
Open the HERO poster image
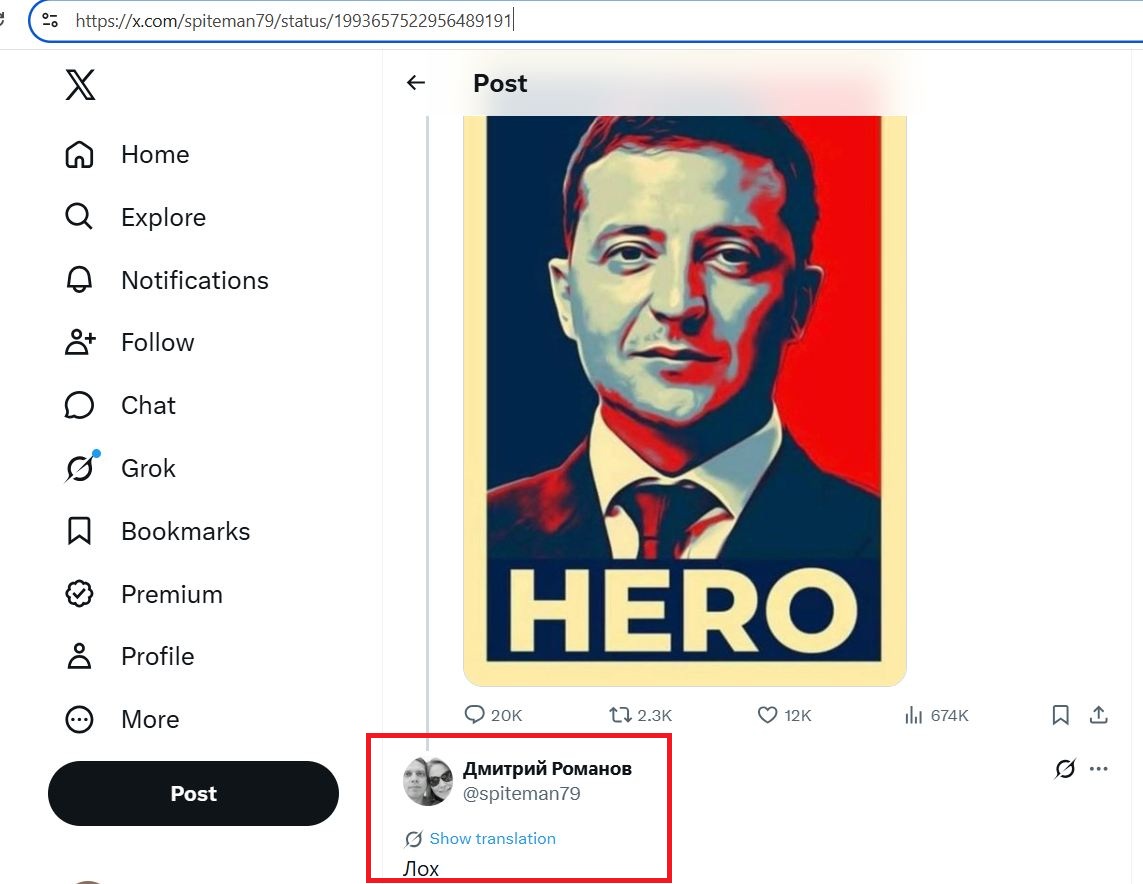pyautogui.click(x=684, y=401)
